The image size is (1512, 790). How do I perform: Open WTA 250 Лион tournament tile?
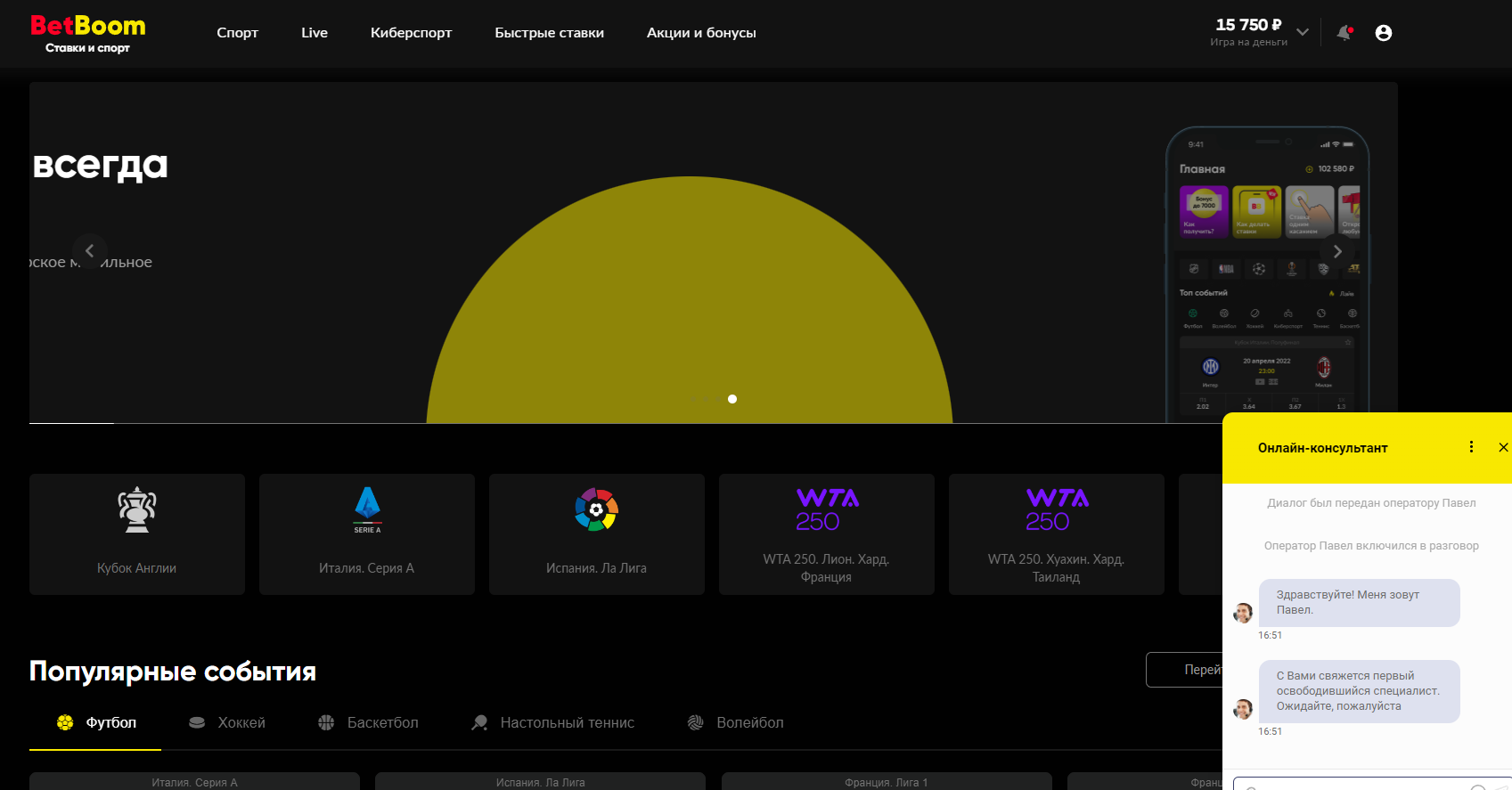(827, 533)
